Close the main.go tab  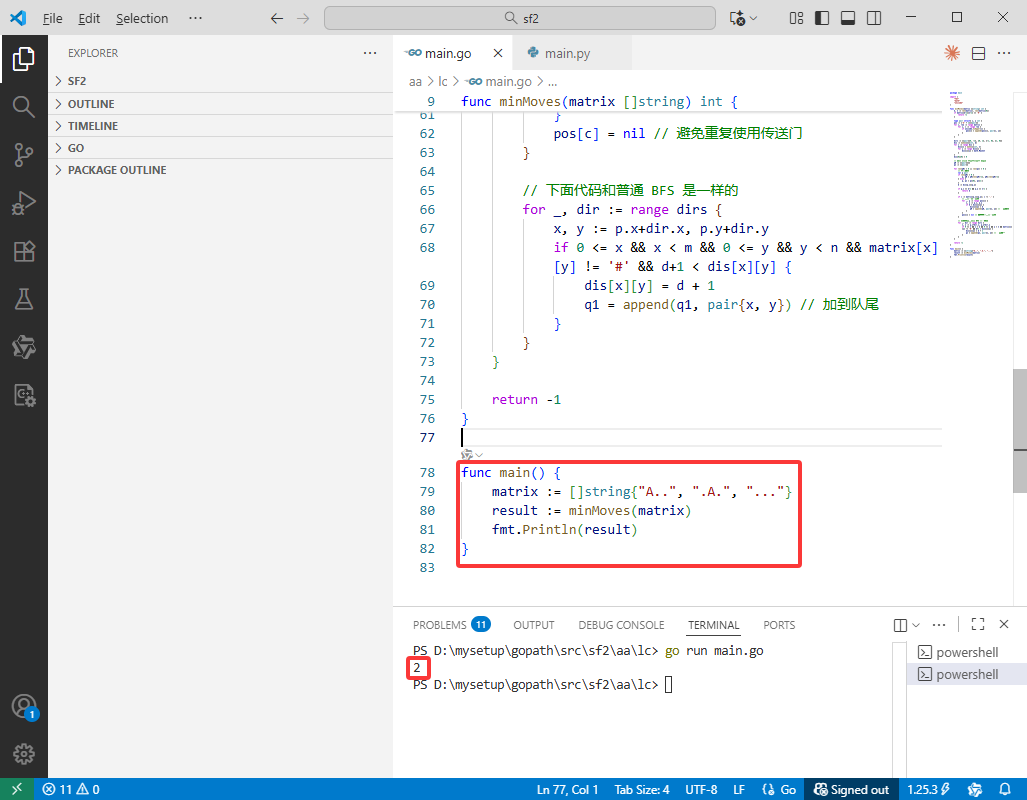498,53
